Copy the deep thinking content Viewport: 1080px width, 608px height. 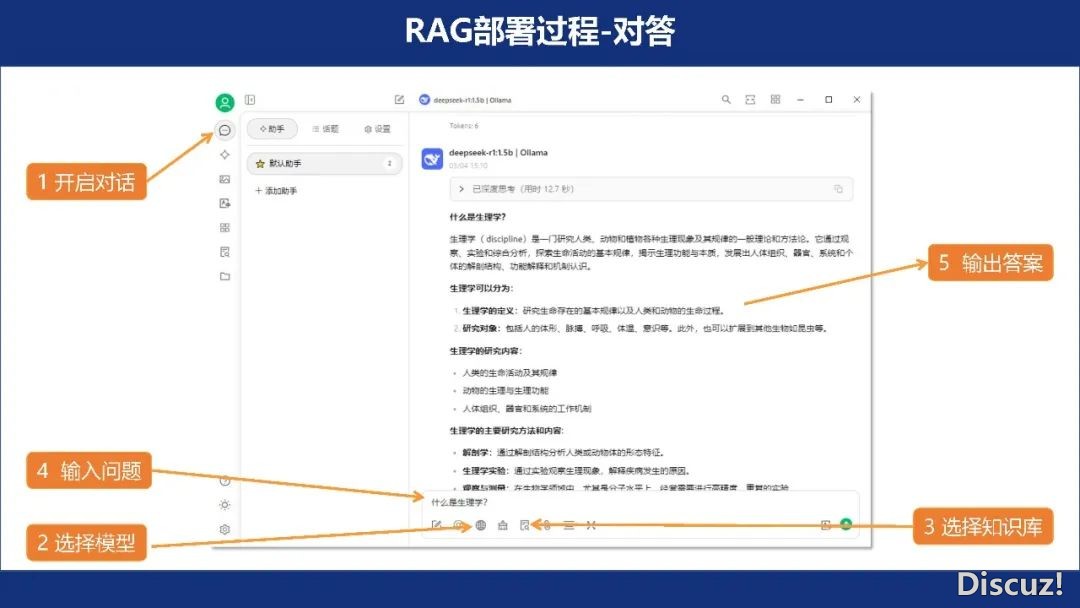(838, 189)
